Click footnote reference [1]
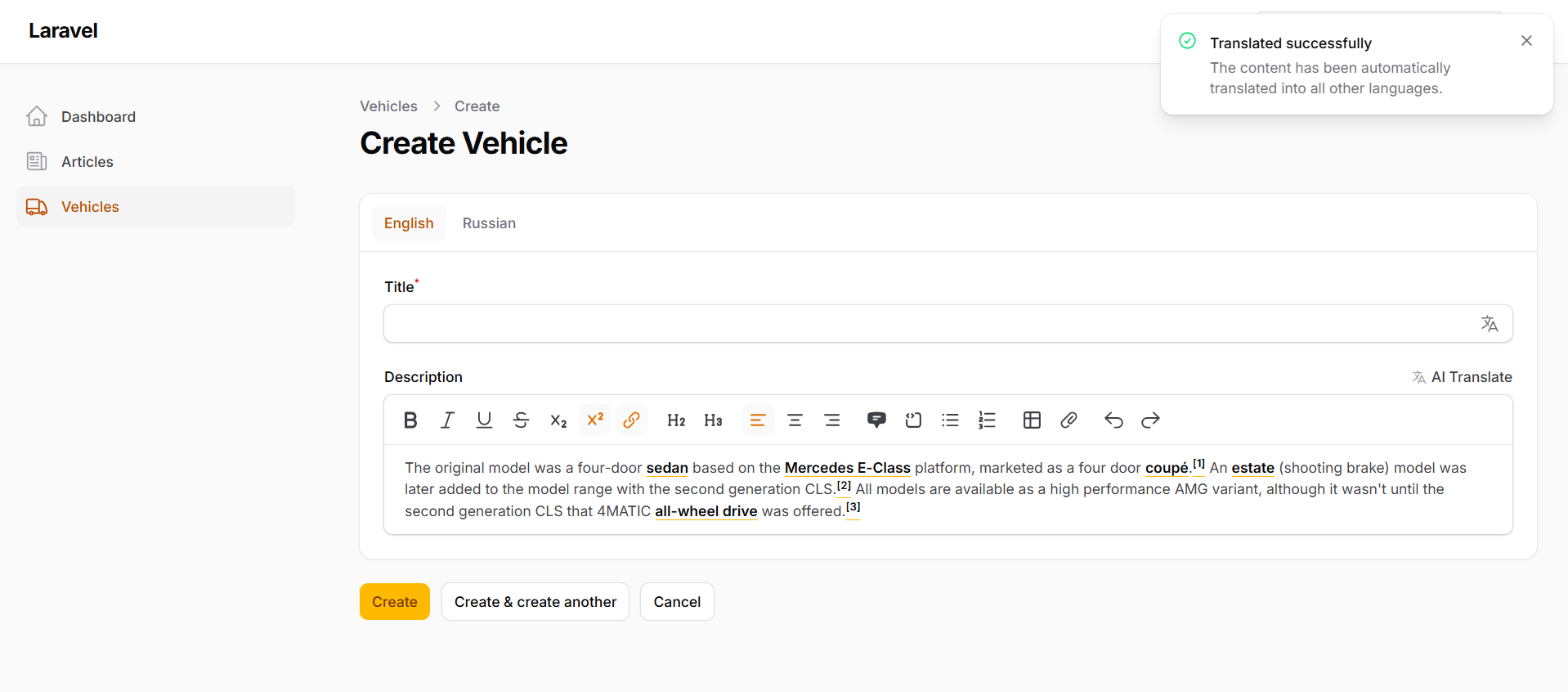 click(x=1198, y=464)
